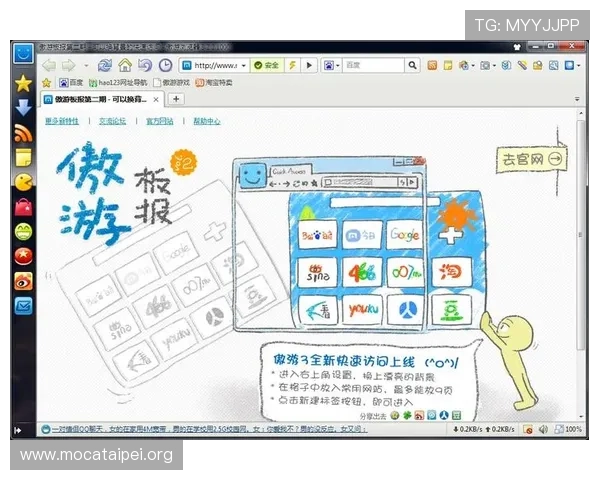The width and height of the screenshot is (600, 480).
Task: Go back with the Back arrow
Action: tap(49, 65)
